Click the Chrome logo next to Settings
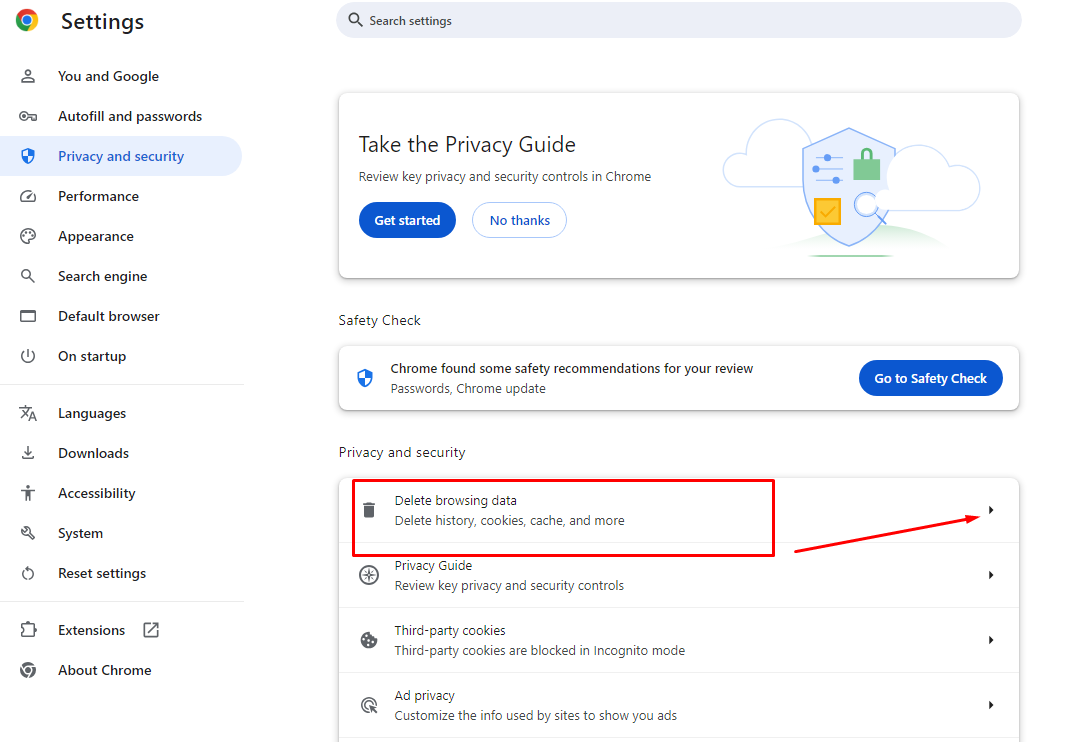The image size is (1085, 742). click(x=27, y=21)
